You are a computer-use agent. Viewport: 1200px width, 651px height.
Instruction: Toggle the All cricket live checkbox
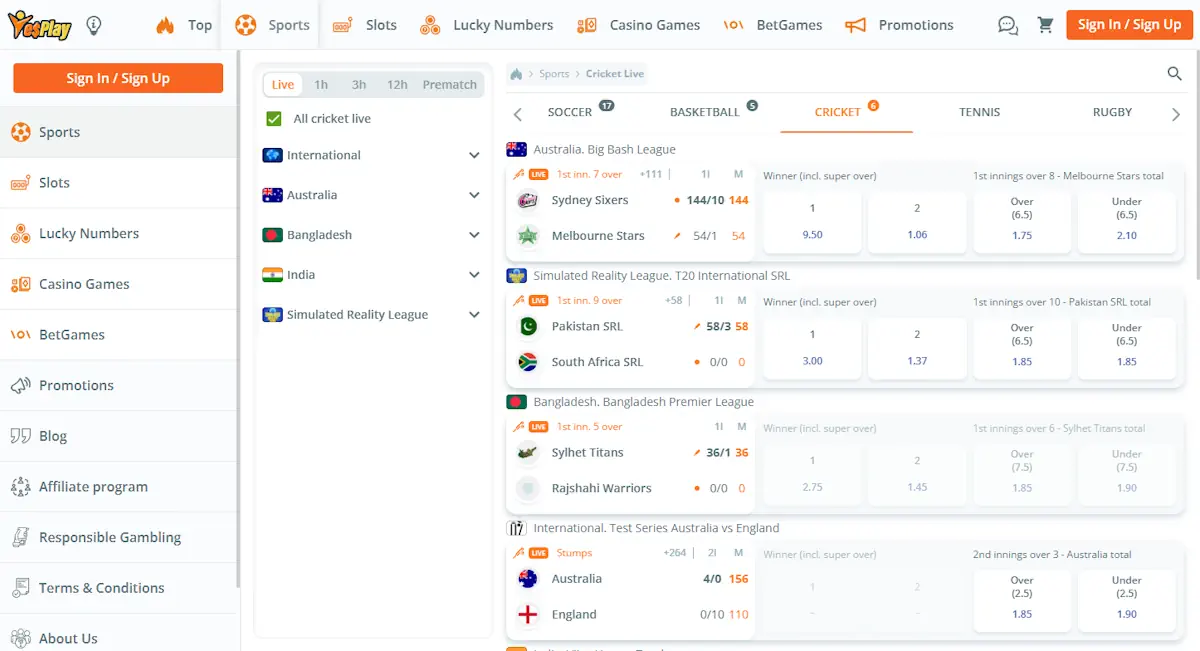[272, 118]
